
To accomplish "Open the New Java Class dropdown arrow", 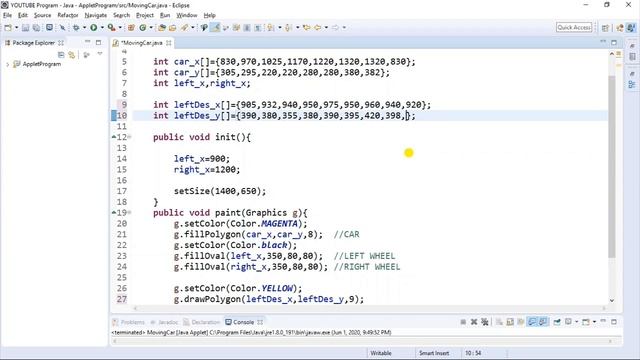I will pyautogui.click(x=151, y=27).
